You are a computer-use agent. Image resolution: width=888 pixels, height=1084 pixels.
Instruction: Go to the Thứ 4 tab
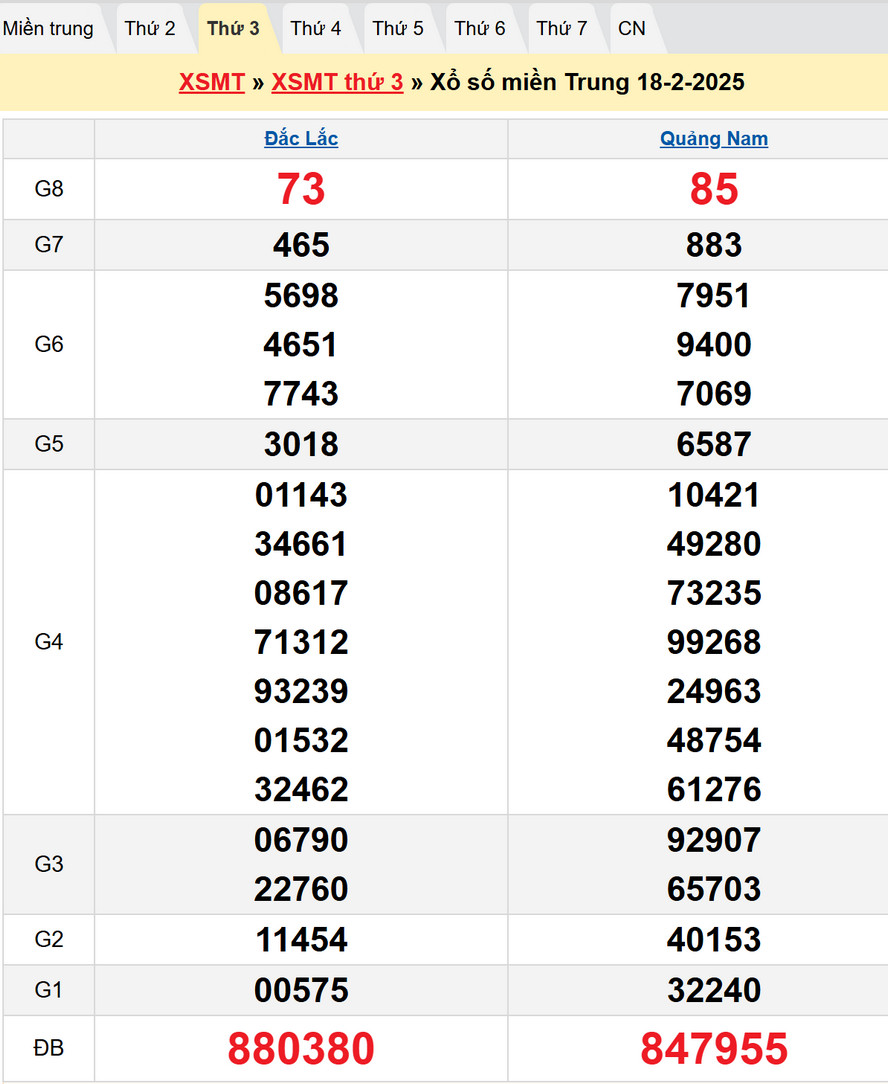316,28
